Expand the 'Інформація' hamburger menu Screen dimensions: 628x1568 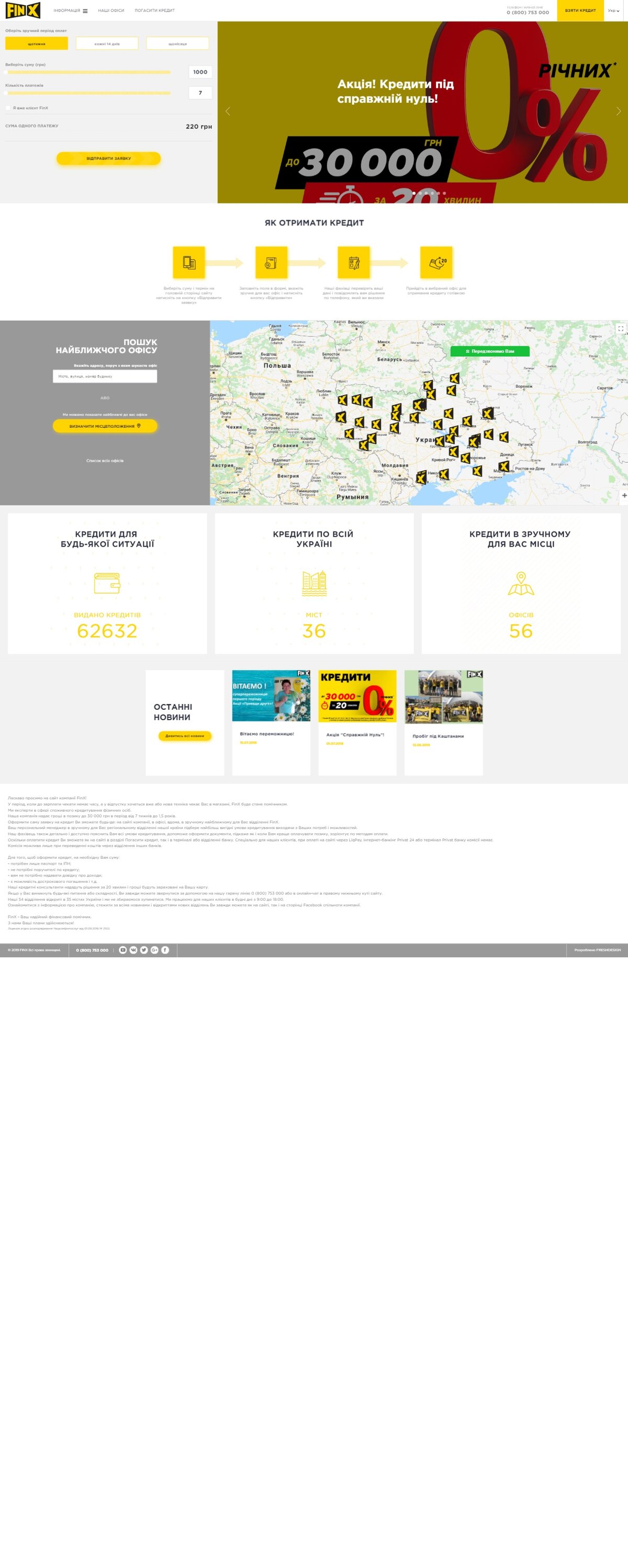pos(71,10)
